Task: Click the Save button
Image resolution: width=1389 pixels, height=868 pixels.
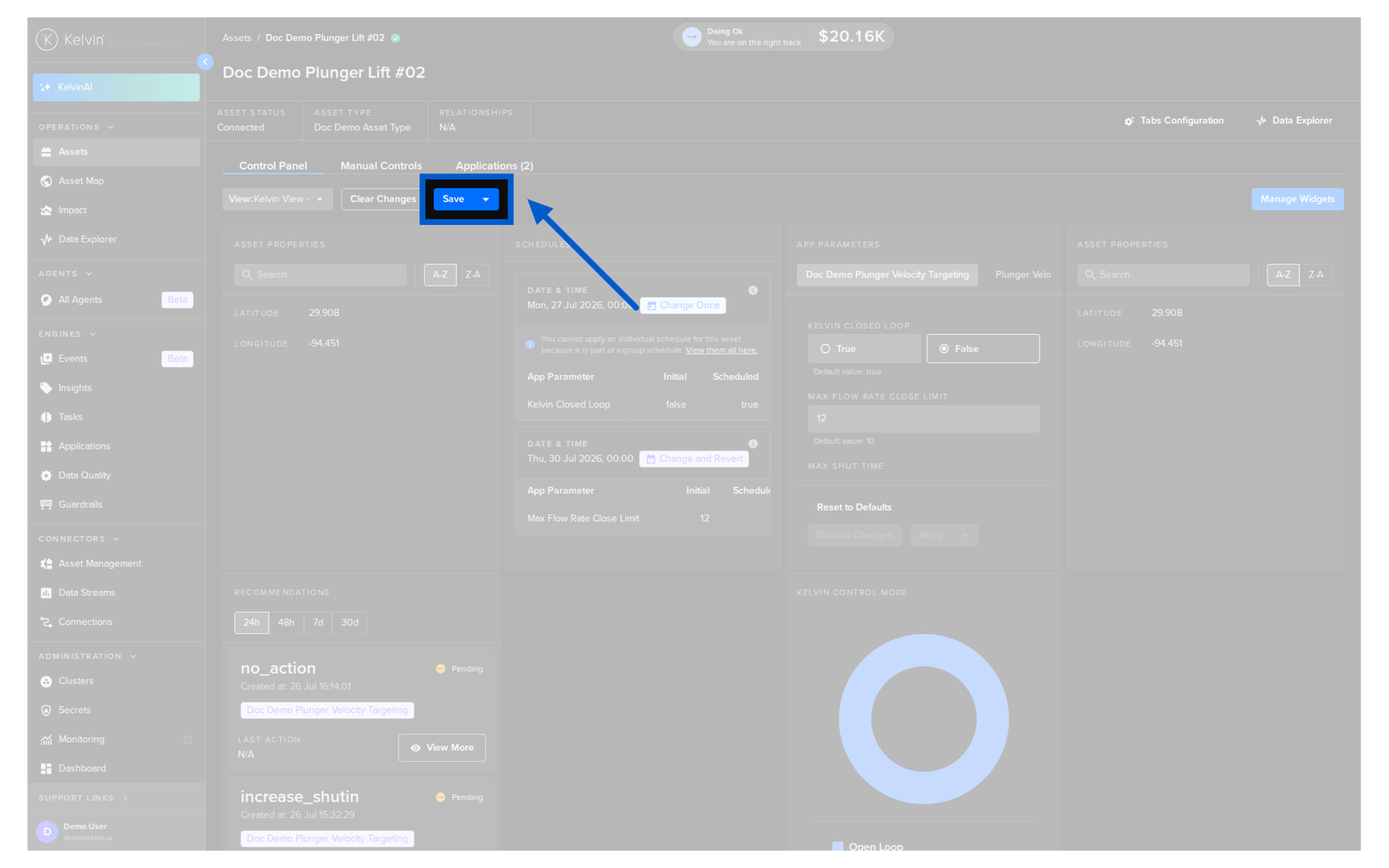Action: pyautogui.click(x=454, y=199)
